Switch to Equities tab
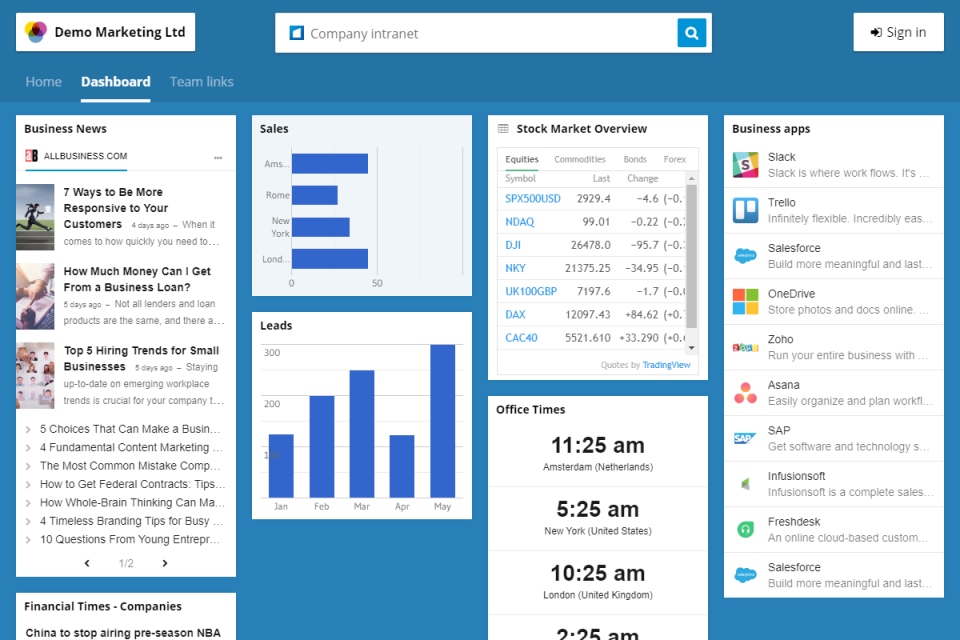This screenshot has width=960, height=640. tap(522, 159)
